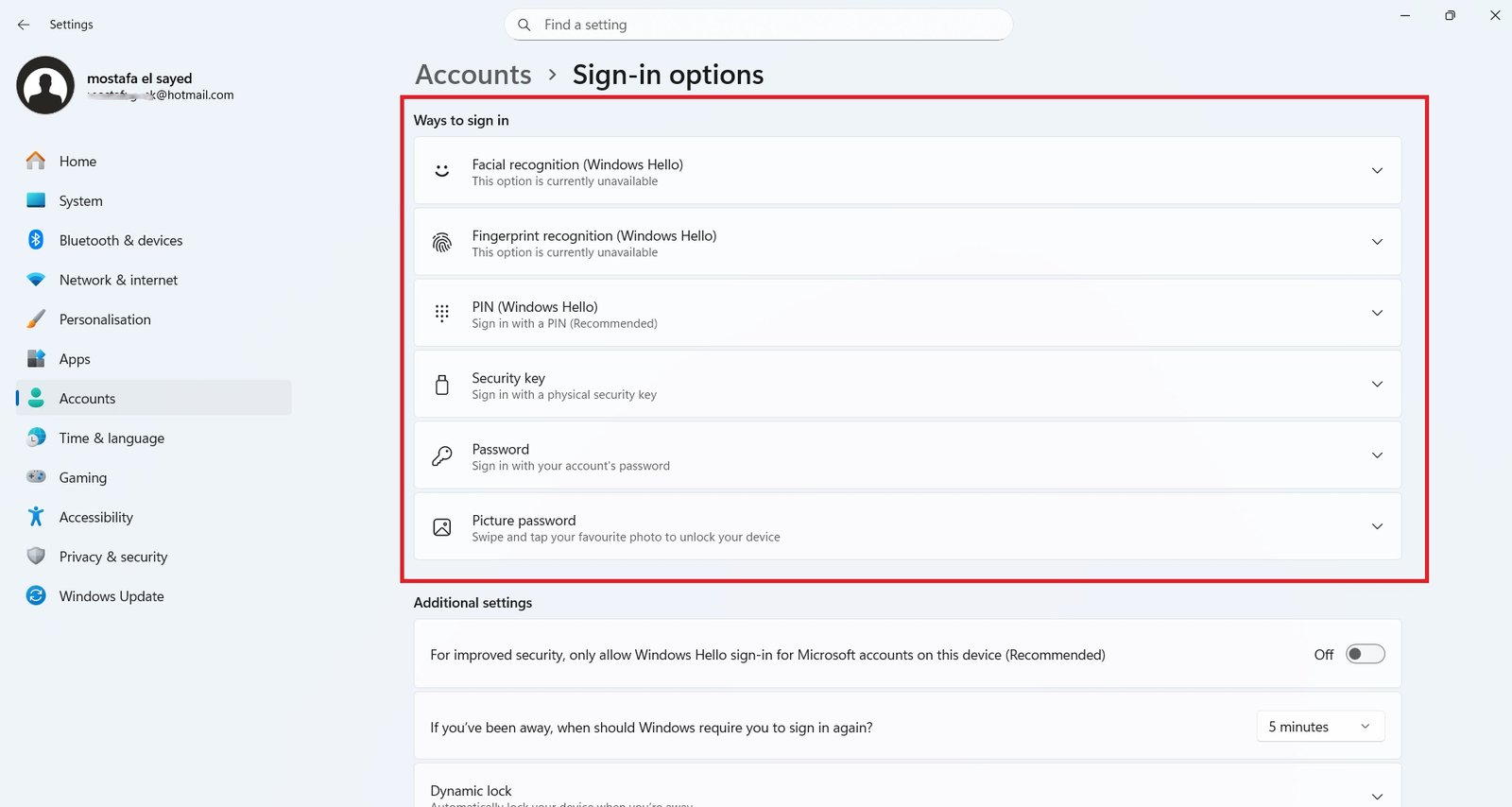The image size is (1512, 807).
Task: Click the picture password image icon
Action: click(x=441, y=527)
